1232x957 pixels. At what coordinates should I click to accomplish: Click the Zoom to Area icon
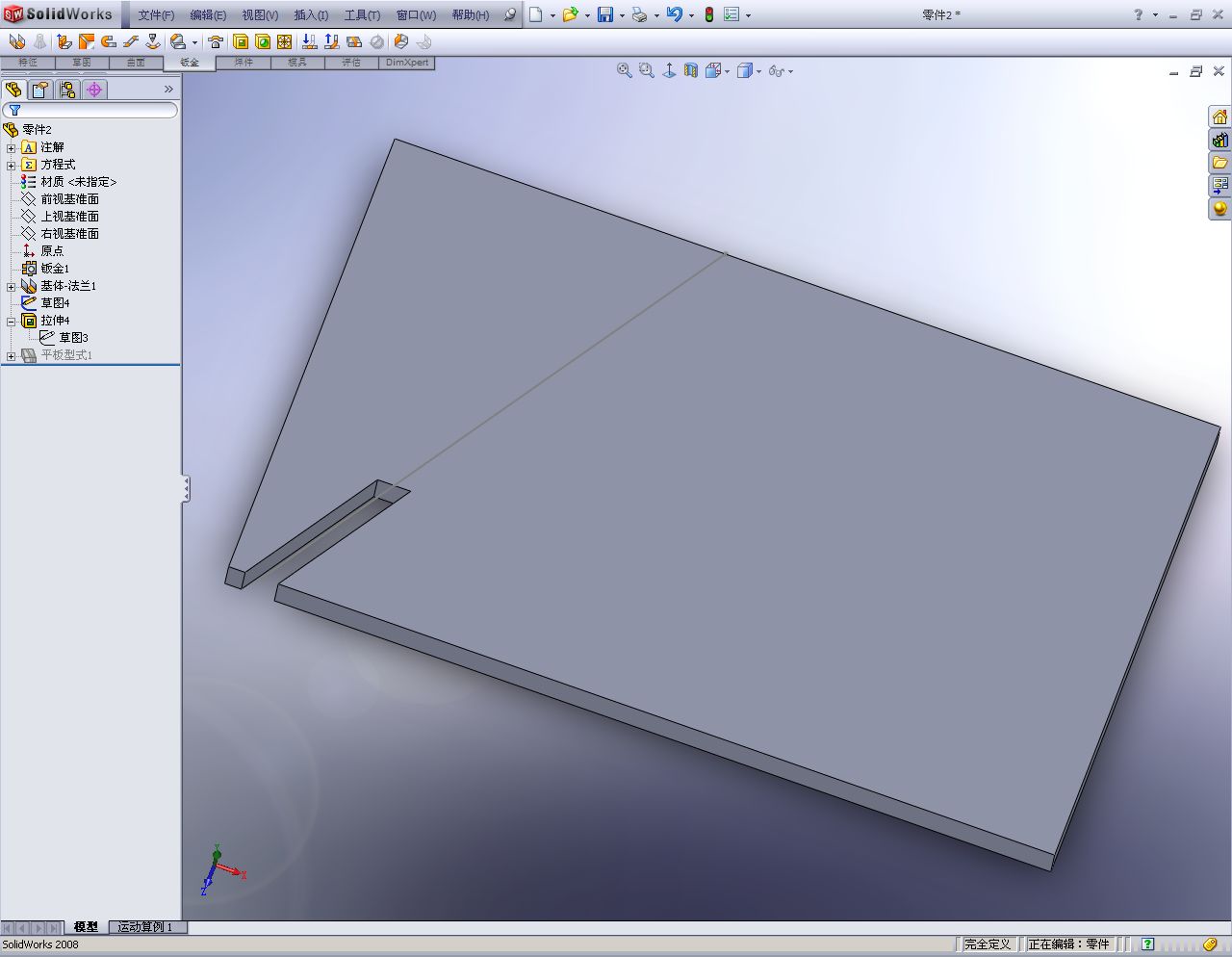[647, 70]
